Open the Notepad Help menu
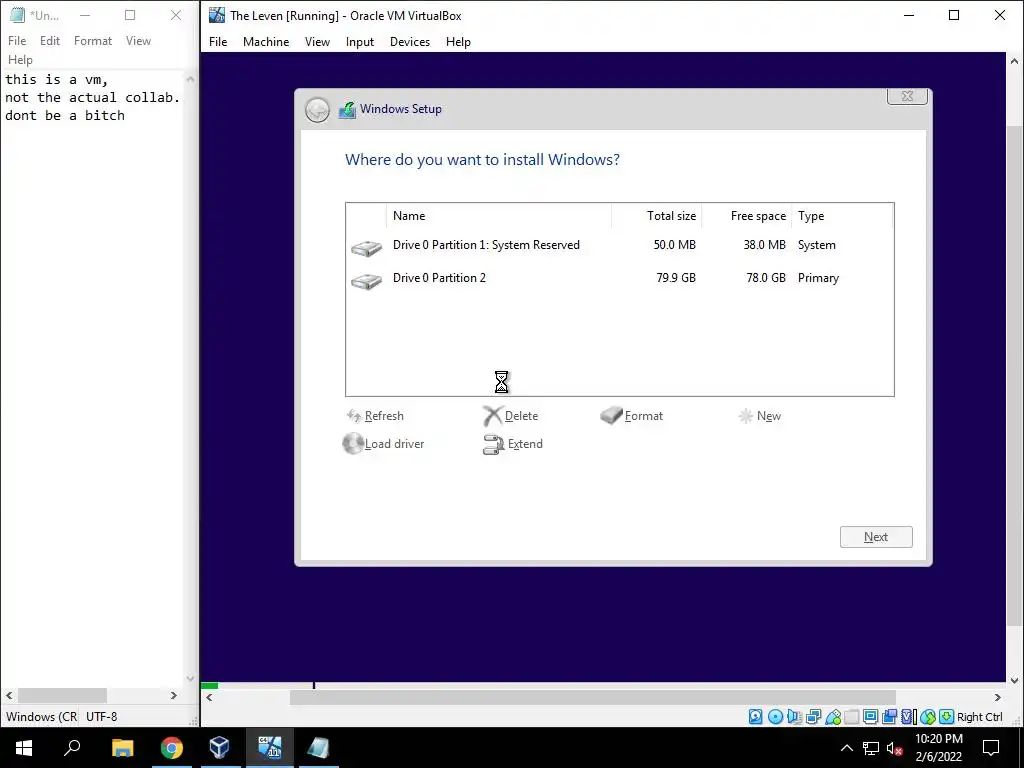1024x768 pixels. 20,59
